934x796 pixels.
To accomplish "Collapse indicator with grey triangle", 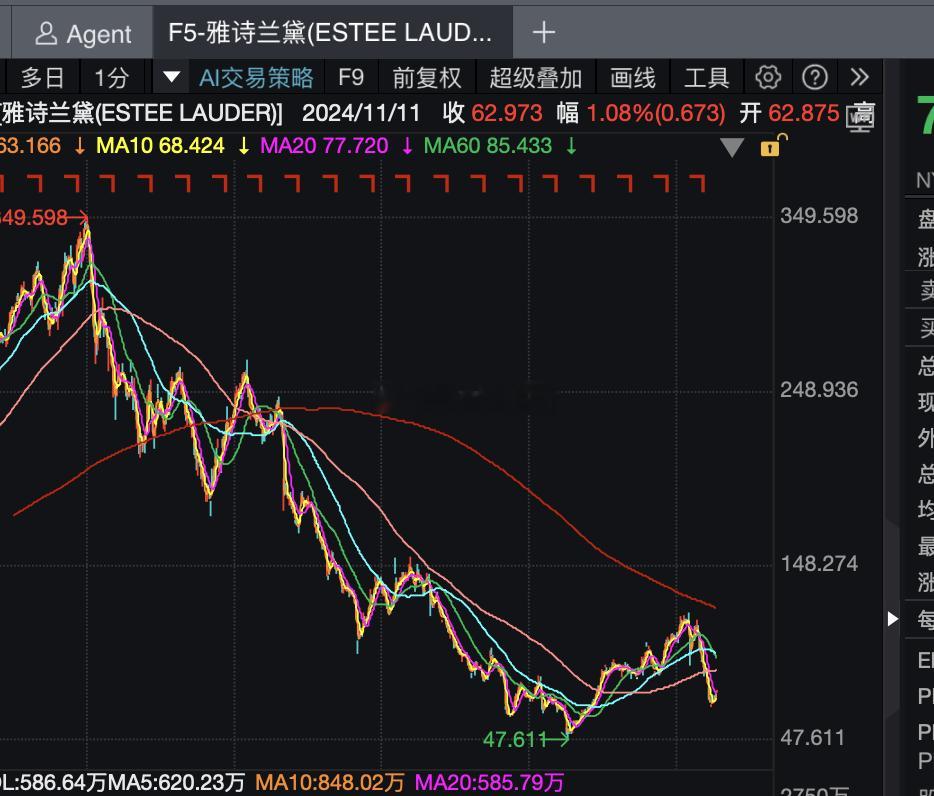I will [731, 147].
